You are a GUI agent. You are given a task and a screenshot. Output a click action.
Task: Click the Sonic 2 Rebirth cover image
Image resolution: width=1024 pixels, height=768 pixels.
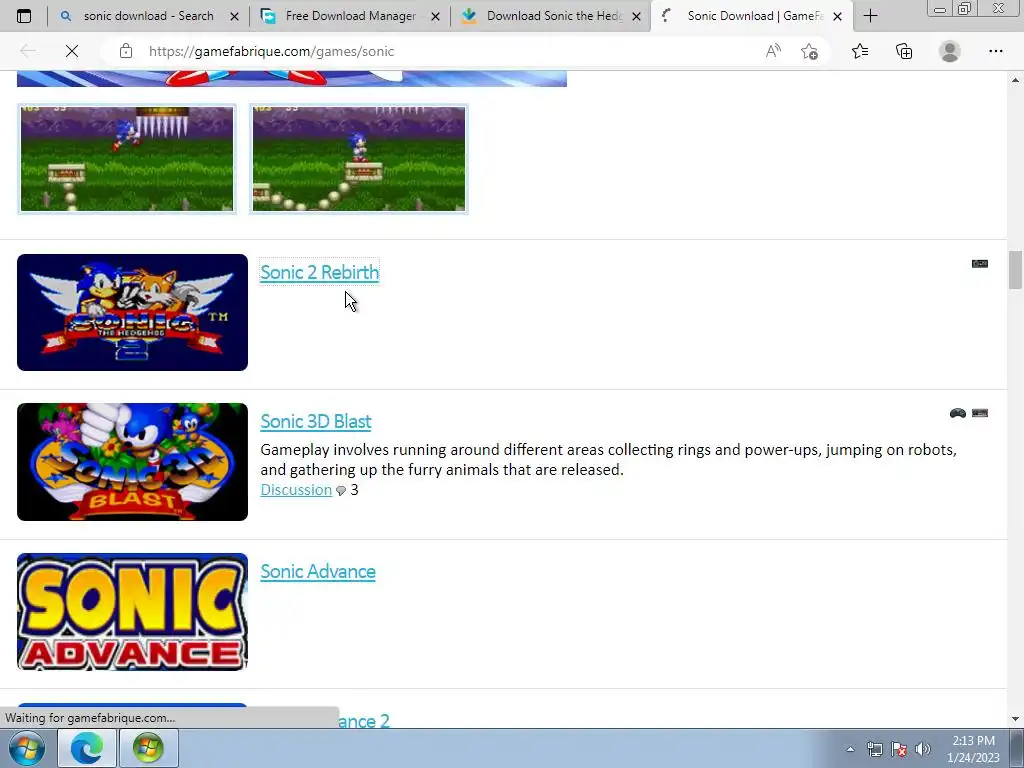[x=133, y=312]
